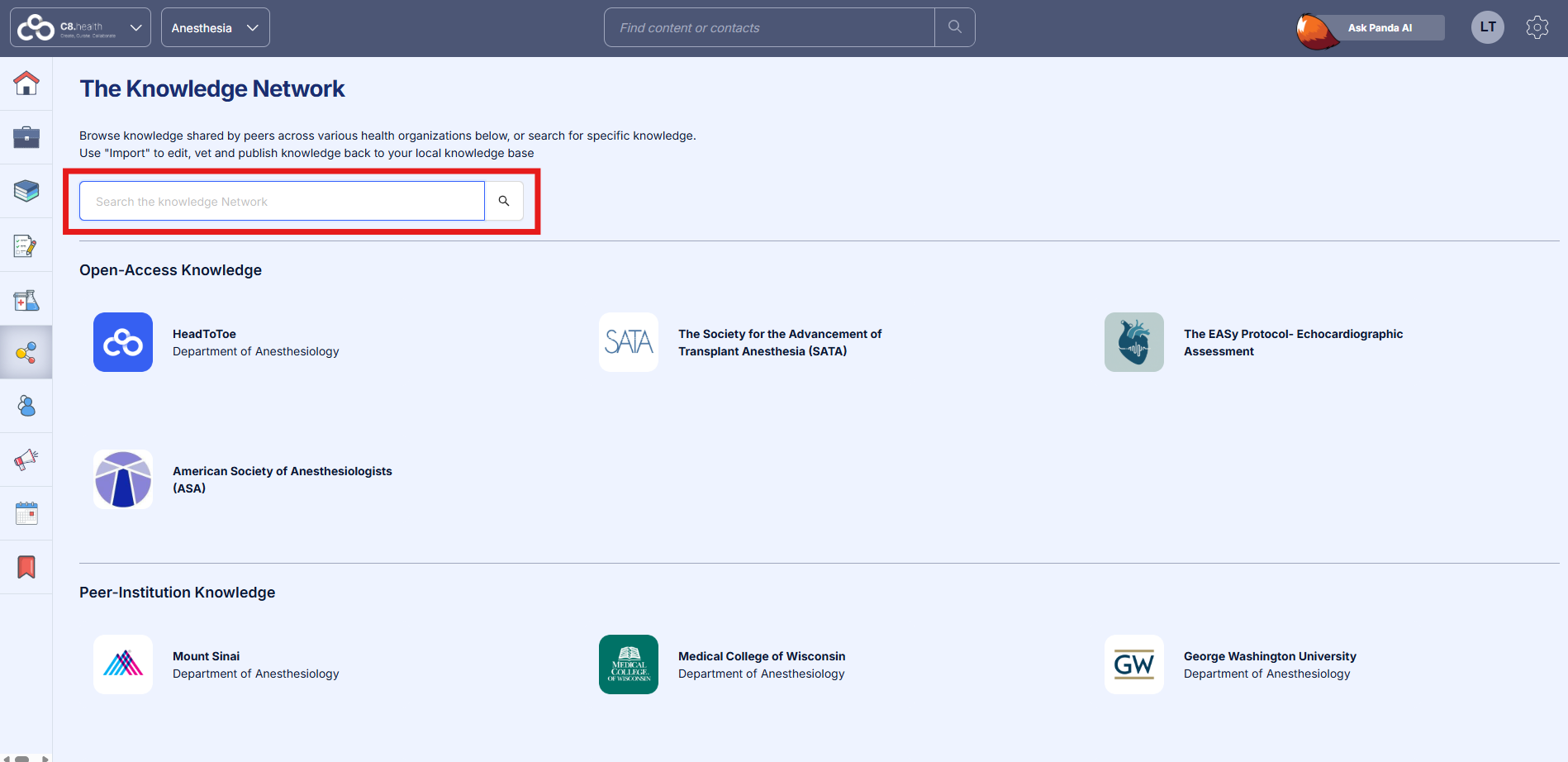
Task: Click the checklist with pencil sidebar icon
Action: point(26,245)
